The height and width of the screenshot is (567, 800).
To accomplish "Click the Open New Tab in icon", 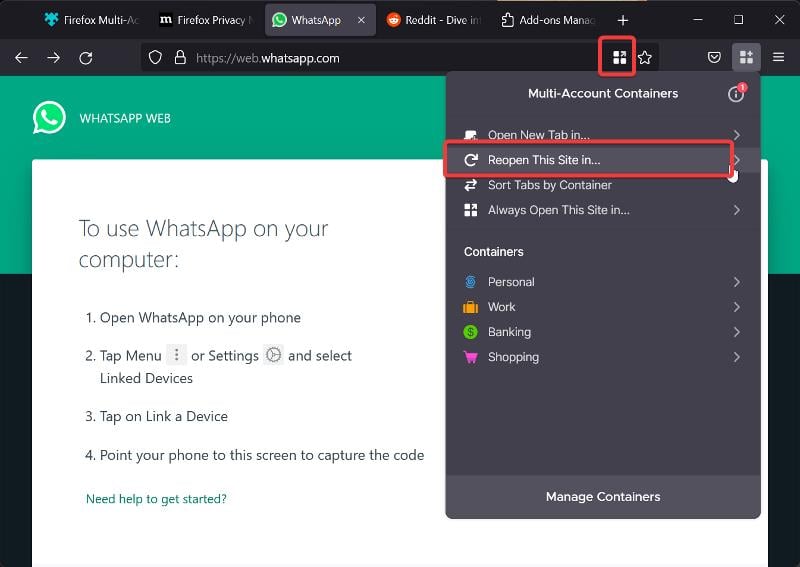I will point(470,135).
